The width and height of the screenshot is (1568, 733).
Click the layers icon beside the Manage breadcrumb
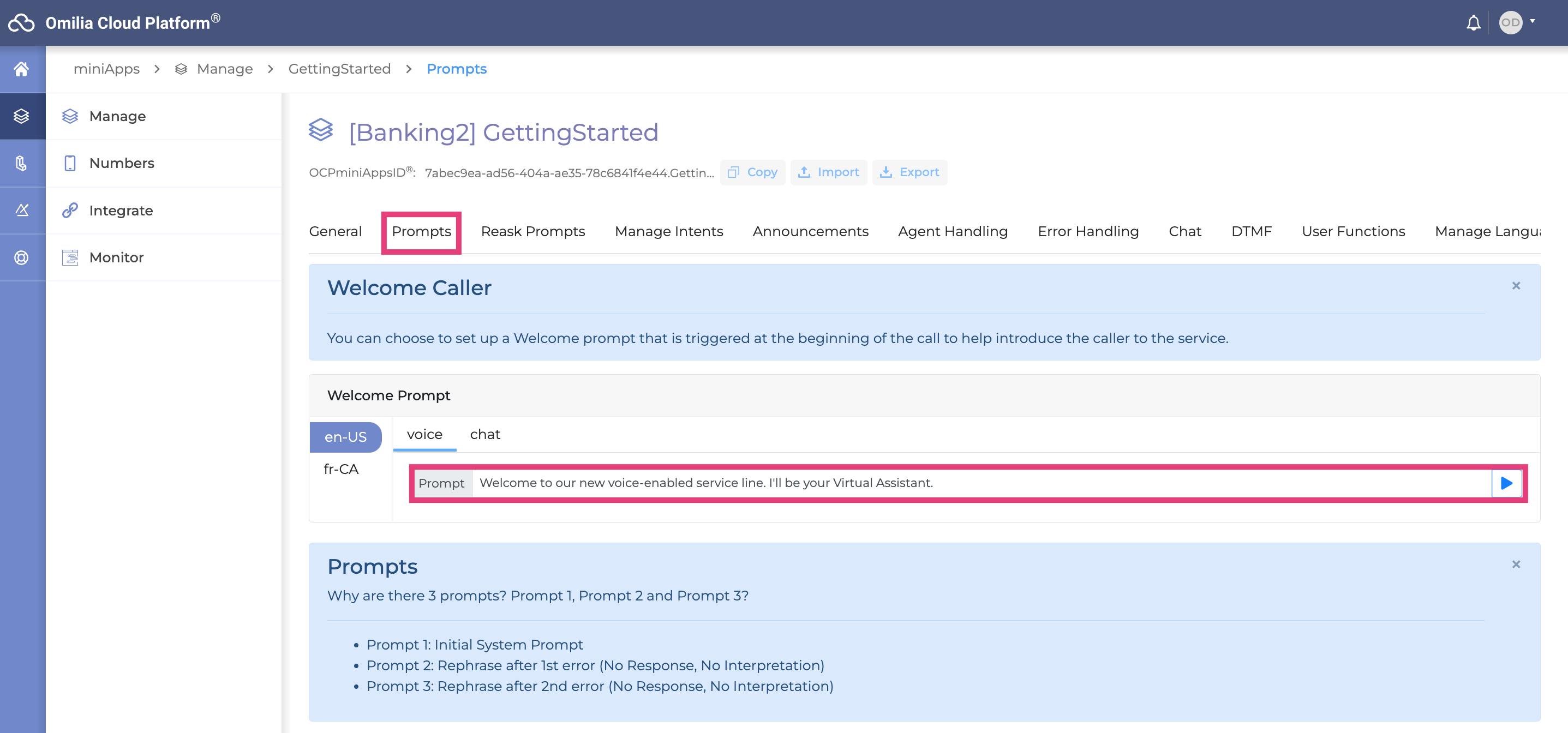point(181,69)
